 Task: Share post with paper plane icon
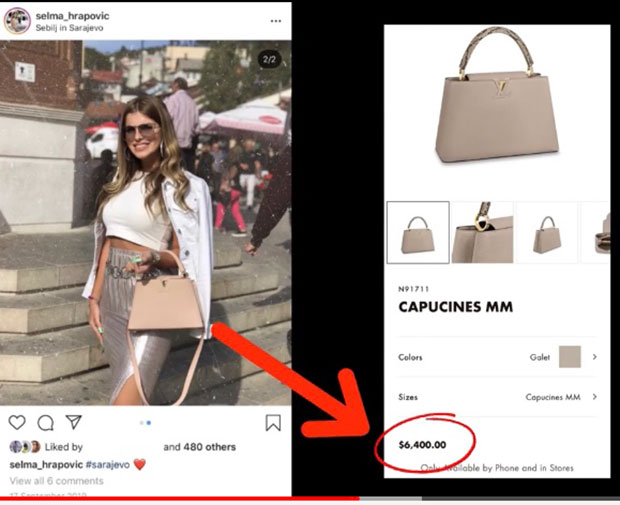pos(74,422)
